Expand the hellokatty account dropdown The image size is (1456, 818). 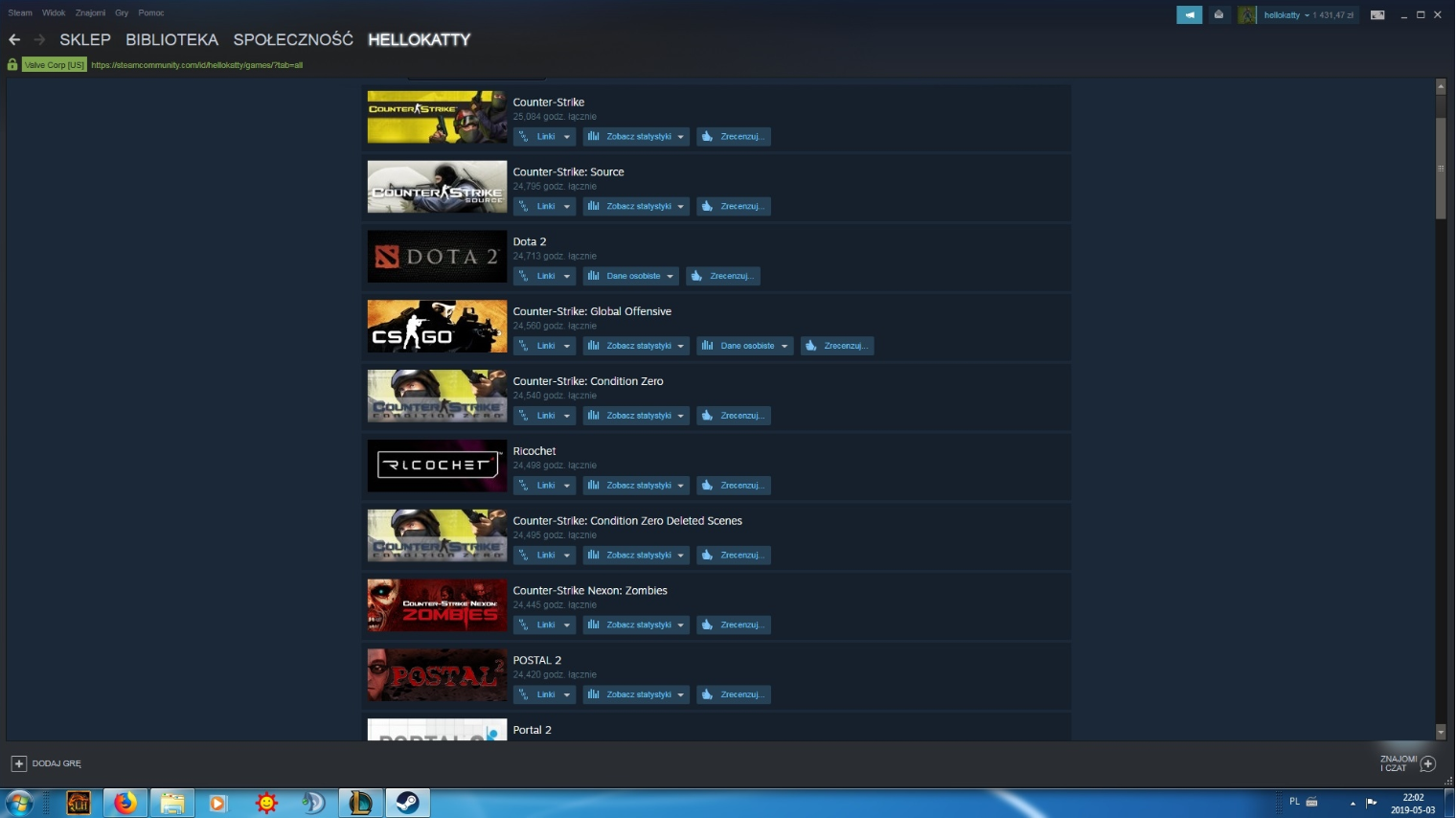click(1307, 15)
